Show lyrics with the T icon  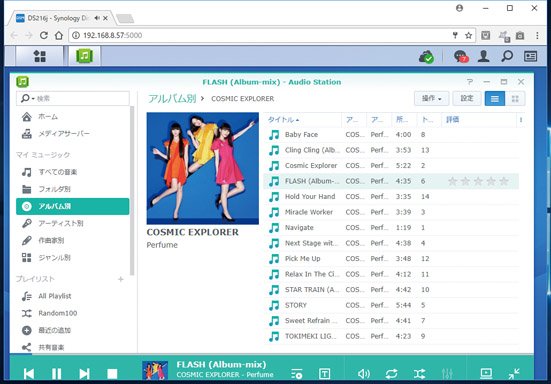pos(324,374)
